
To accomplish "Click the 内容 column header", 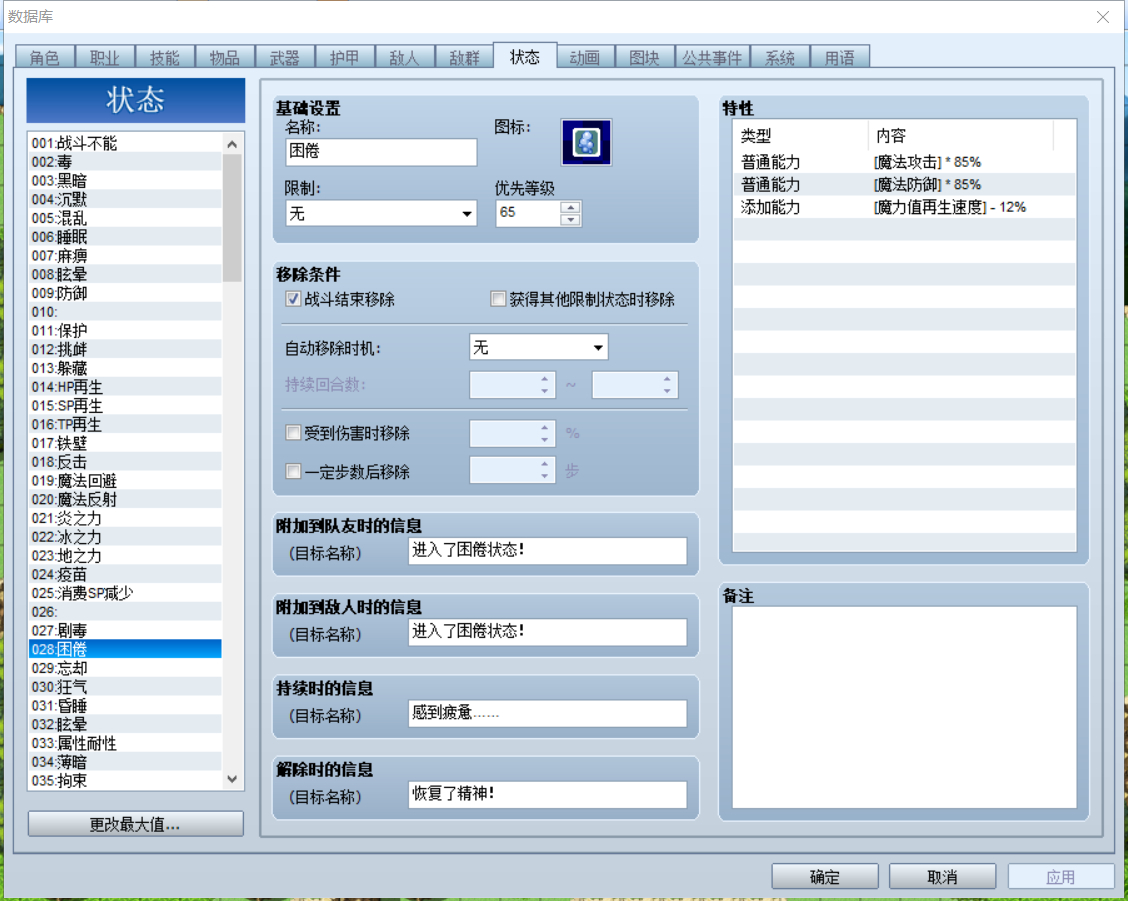I will click(960, 135).
